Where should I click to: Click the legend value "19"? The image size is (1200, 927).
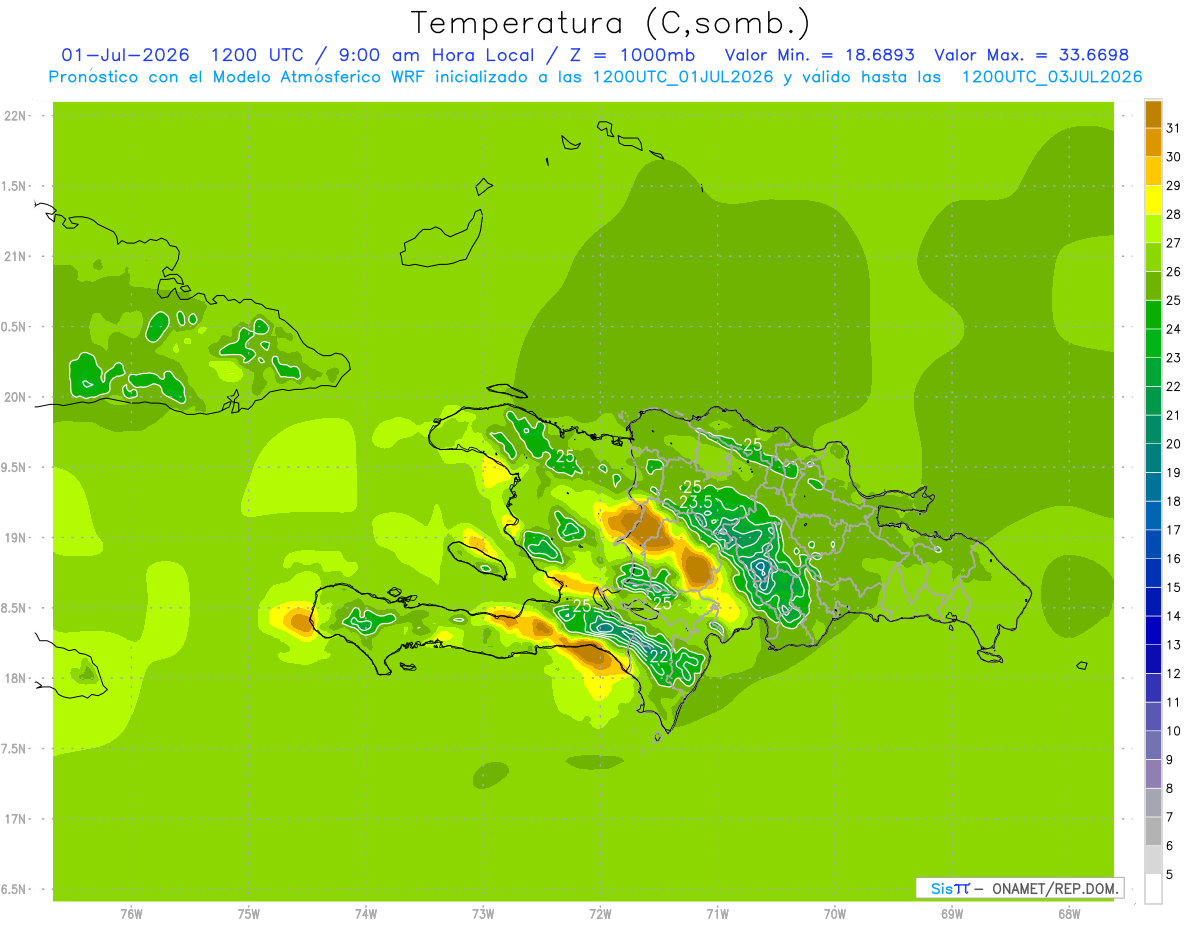click(x=1174, y=472)
